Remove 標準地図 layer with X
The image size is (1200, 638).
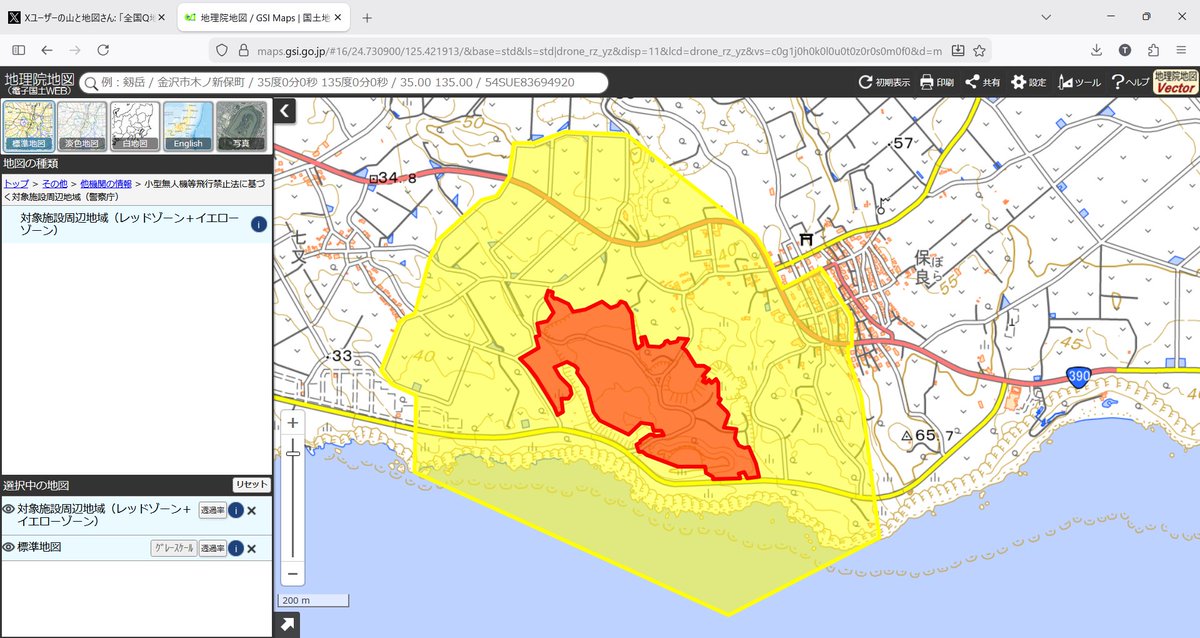[x=252, y=549]
